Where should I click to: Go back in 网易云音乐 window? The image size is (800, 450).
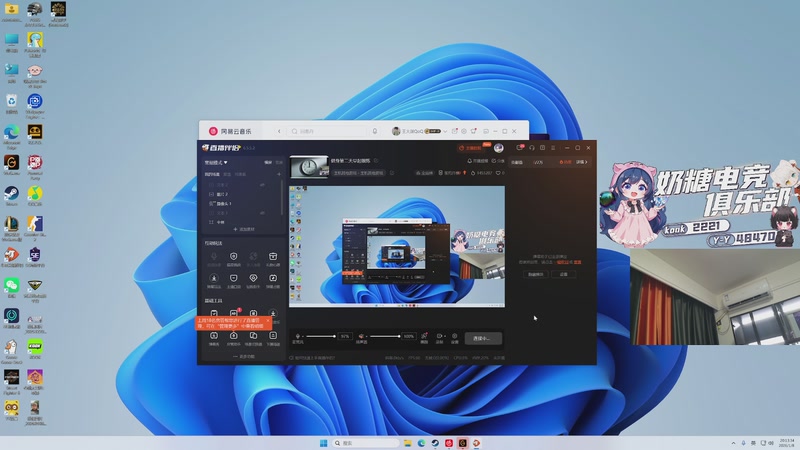tap(279, 131)
